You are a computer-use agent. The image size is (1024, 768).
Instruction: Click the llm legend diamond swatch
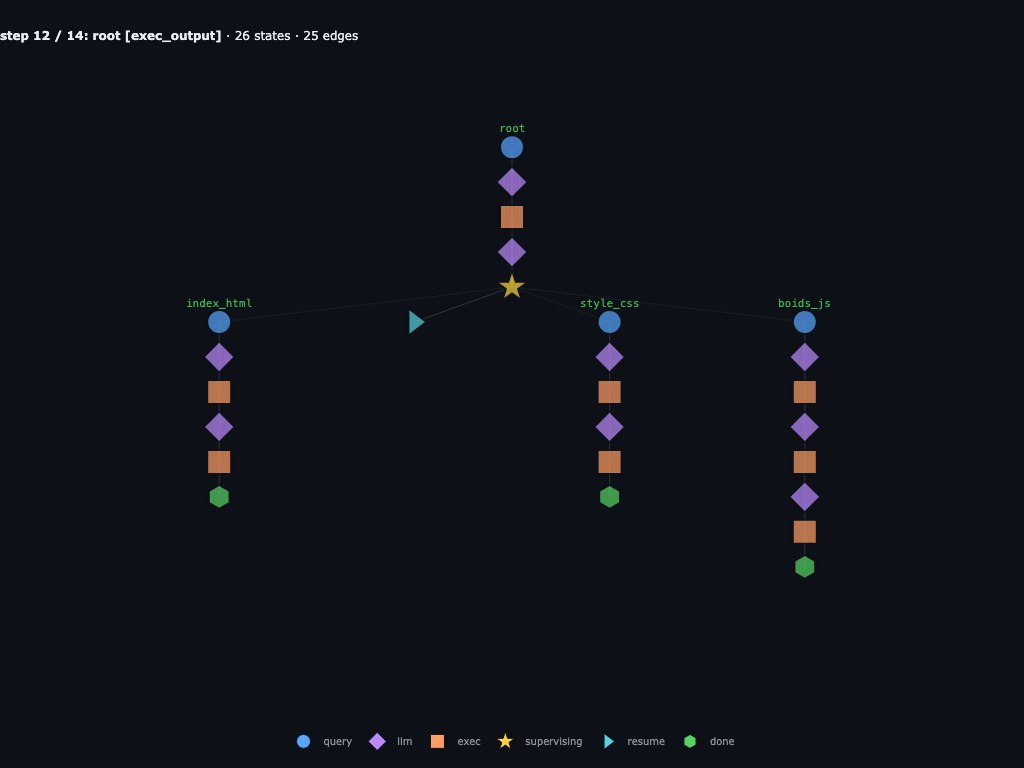pyautogui.click(x=377, y=741)
